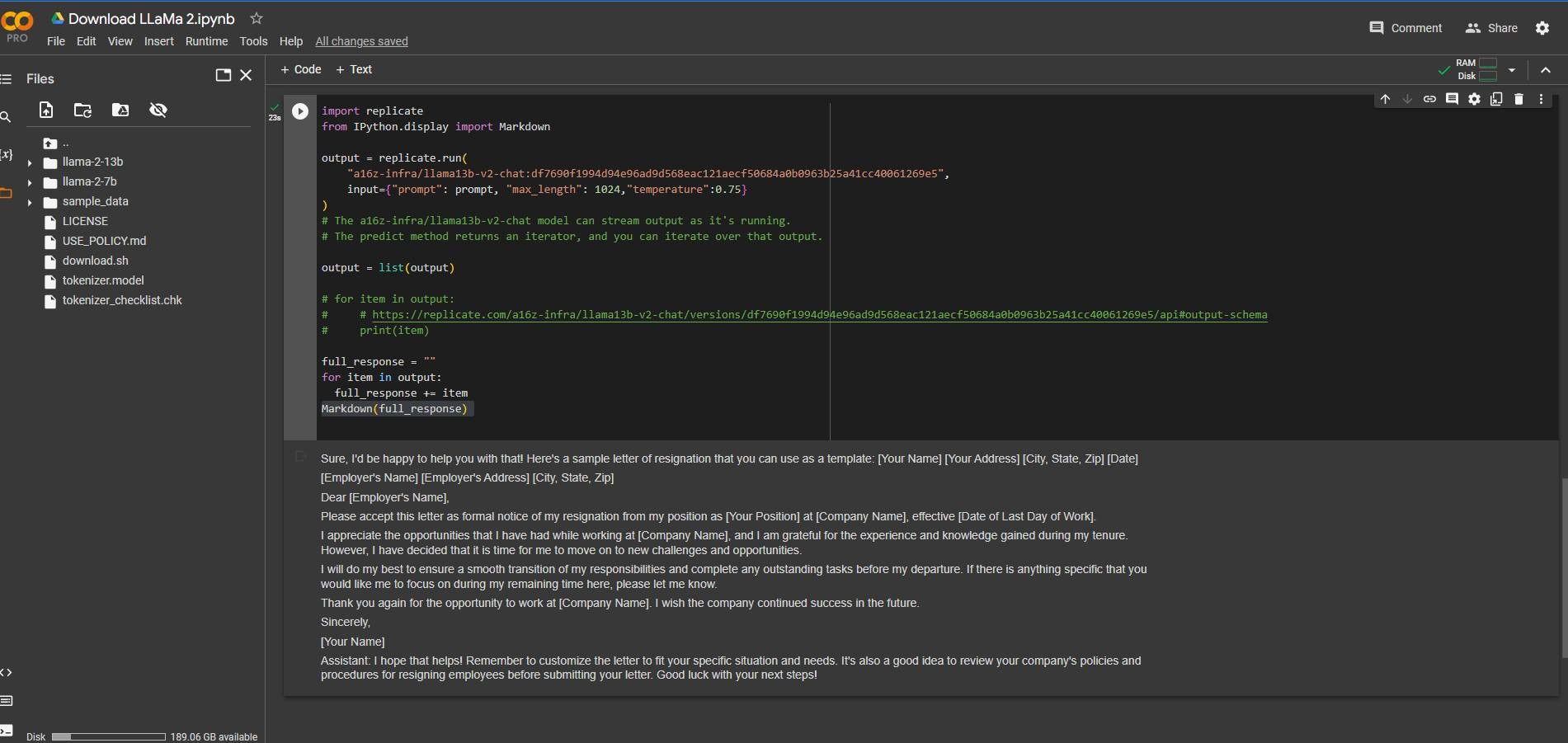
Task: Open the Runtime menu
Action: [x=206, y=41]
